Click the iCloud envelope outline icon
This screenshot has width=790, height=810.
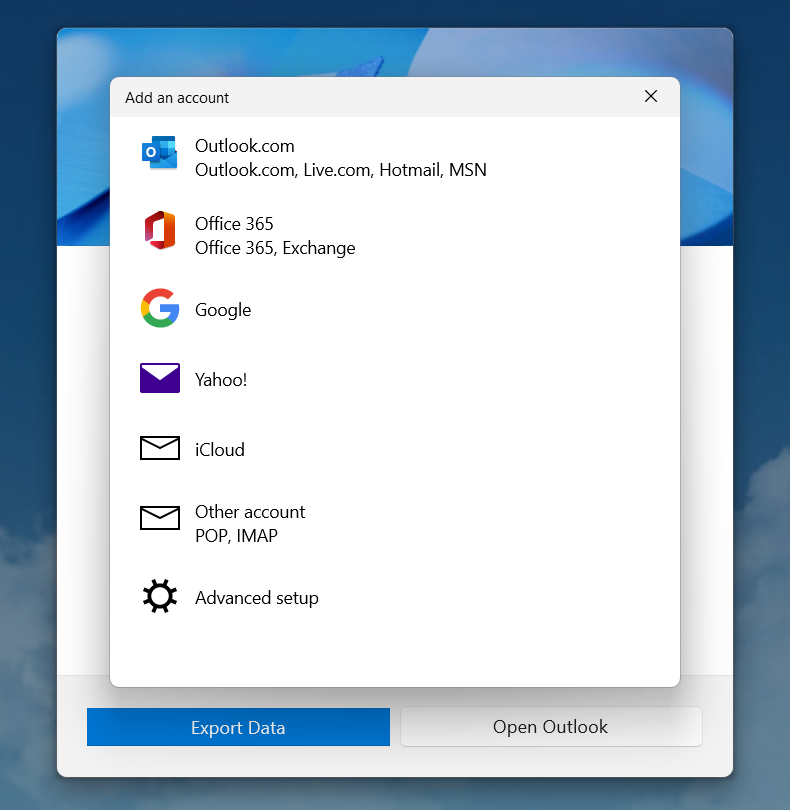159,449
